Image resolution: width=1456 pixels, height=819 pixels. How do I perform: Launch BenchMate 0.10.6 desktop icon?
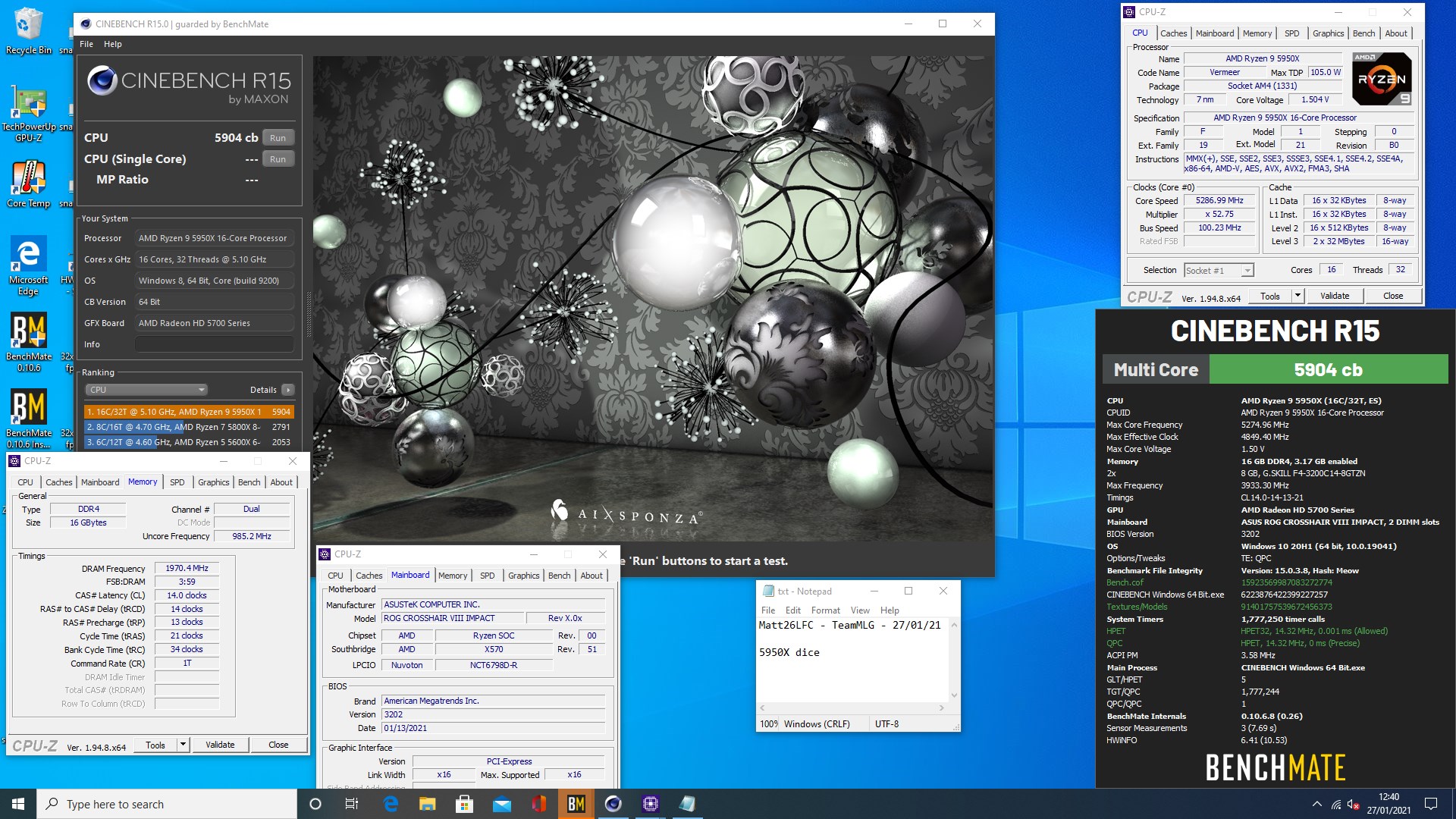[29, 343]
